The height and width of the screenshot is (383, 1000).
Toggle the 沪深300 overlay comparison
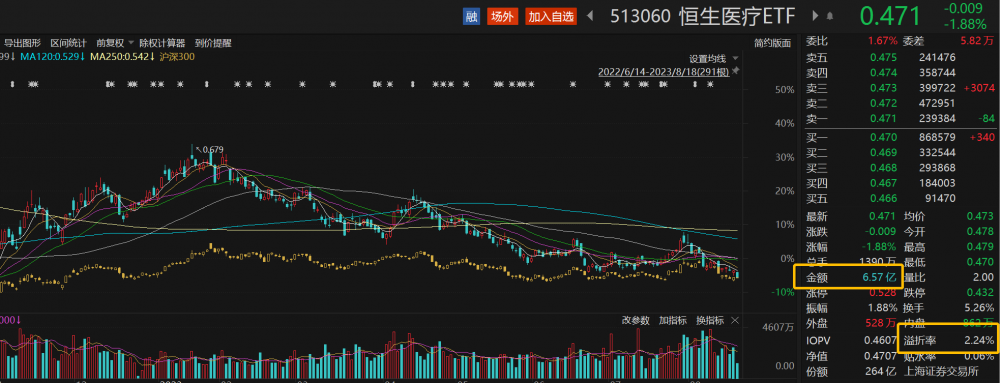coord(178,57)
